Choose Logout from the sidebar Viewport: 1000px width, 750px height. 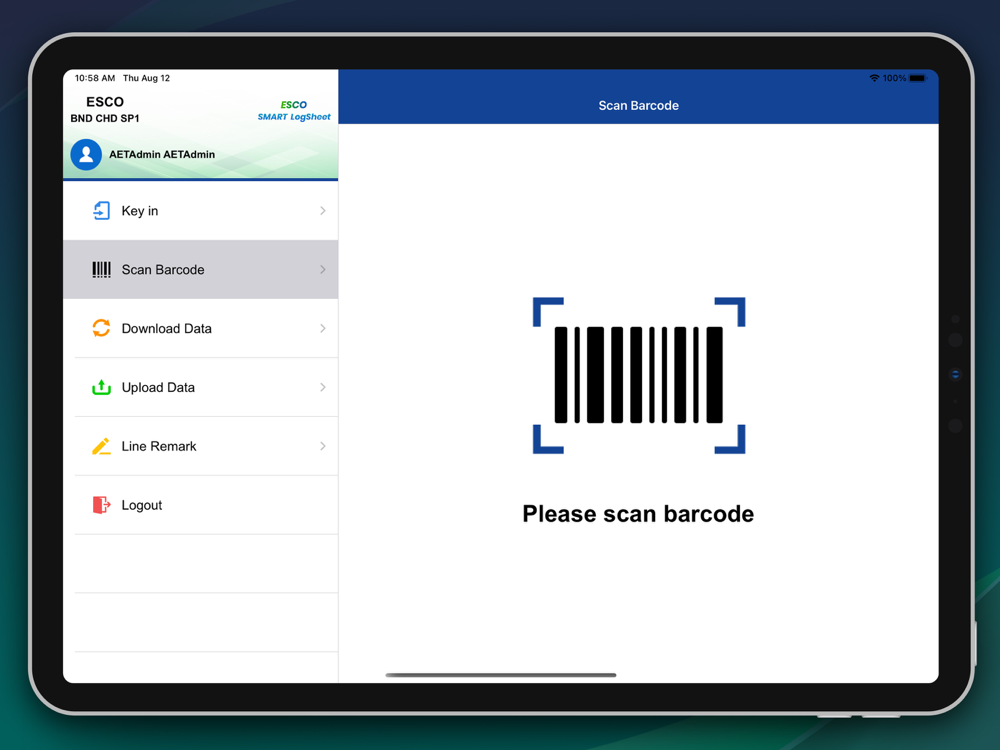[x=201, y=505]
